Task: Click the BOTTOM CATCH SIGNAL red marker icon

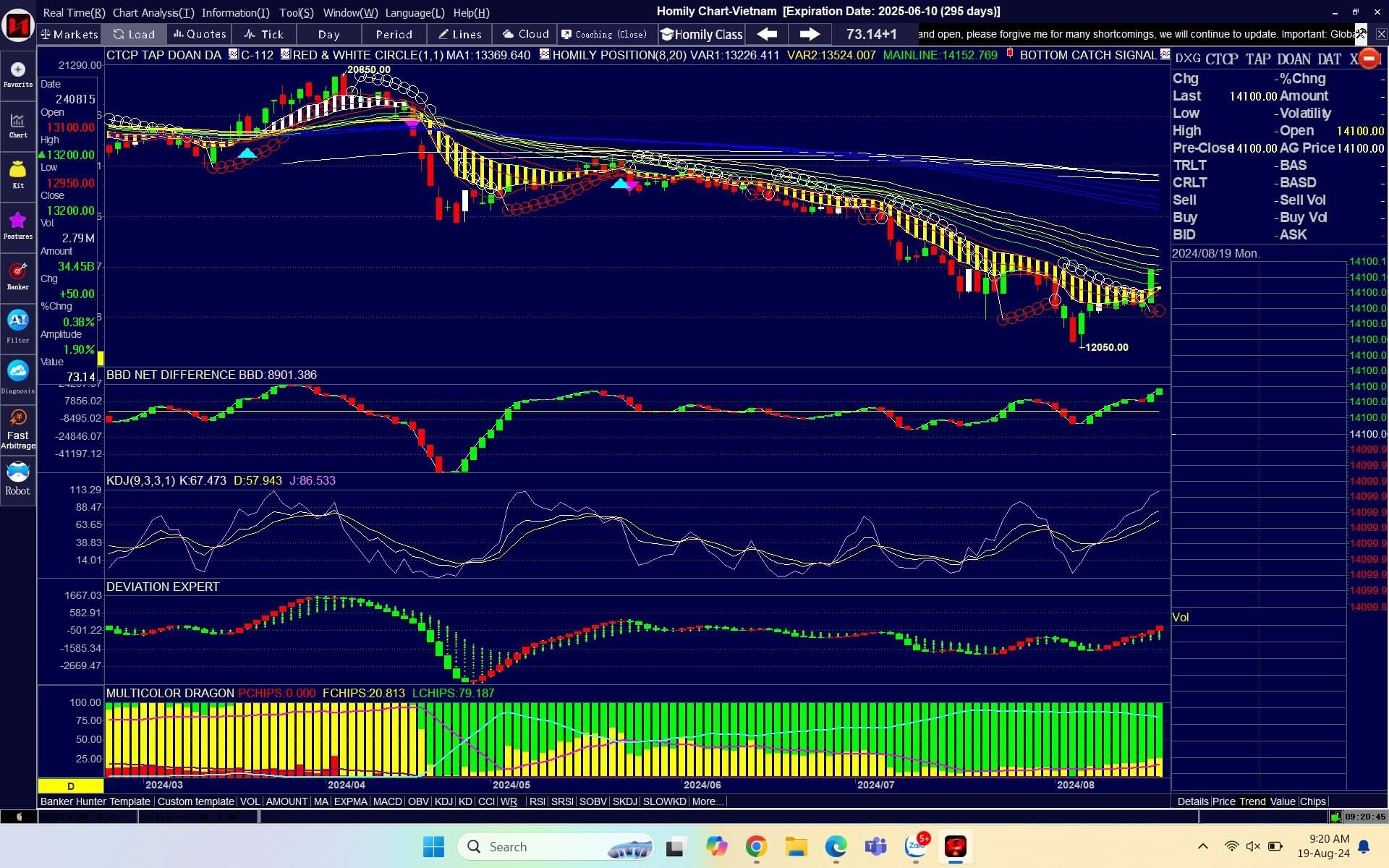Action: (x=1010, y=54)
